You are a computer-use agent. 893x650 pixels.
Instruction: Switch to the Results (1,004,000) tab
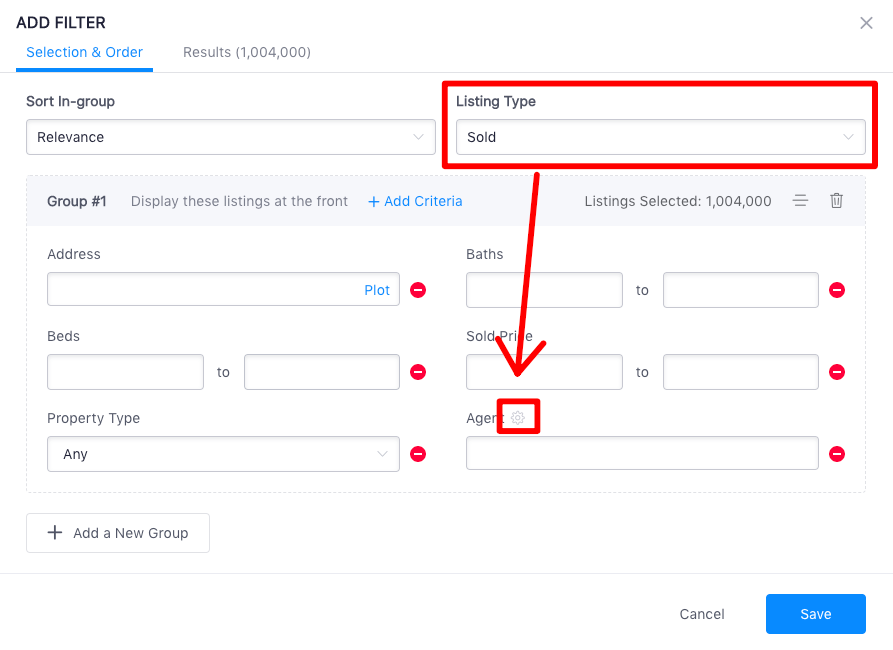[247, 52]
